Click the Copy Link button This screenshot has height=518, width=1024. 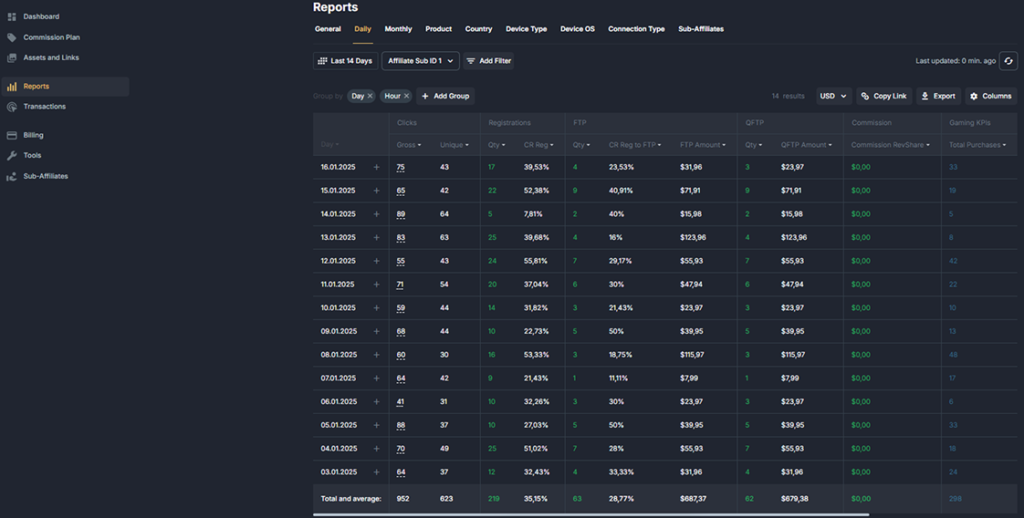click(883, 96)
